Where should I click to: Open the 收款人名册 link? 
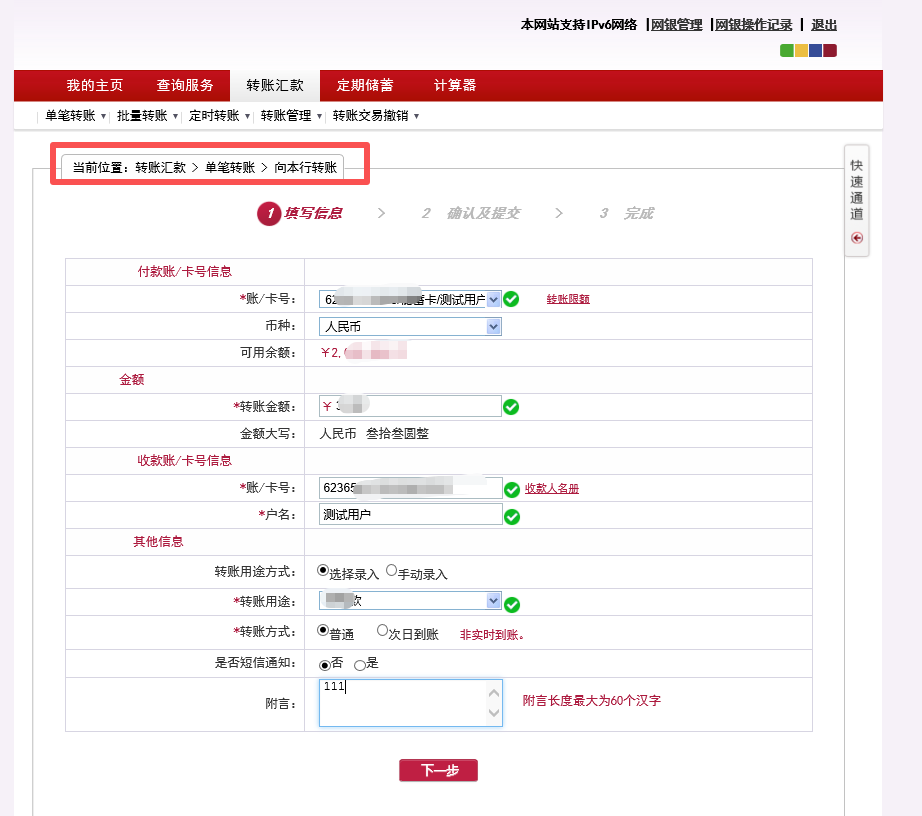pyautogui.click(x=552, y=488)
